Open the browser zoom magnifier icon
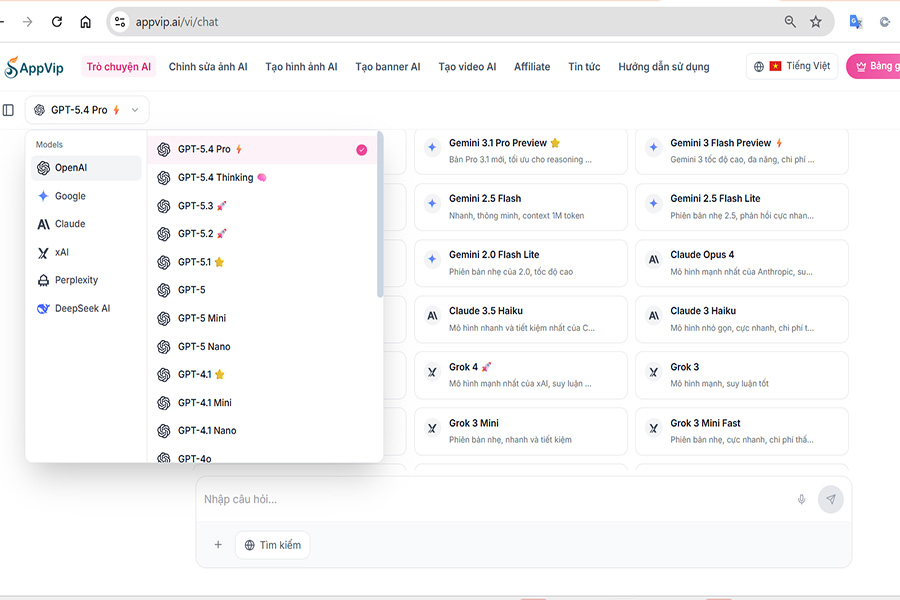Viewport: 900px width, 600px height. (790, 21)
